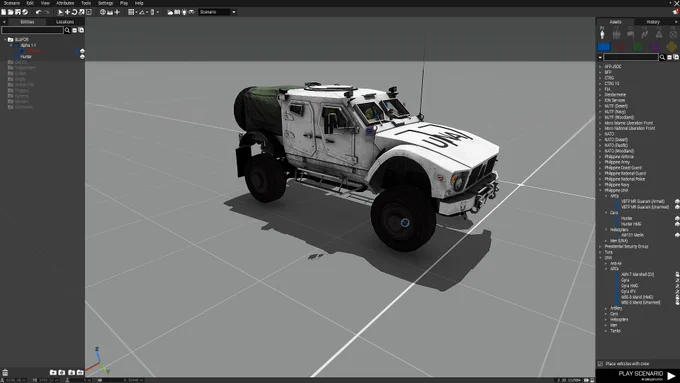
Task: Switch to the History tab
Action: (x=653, y=22)
